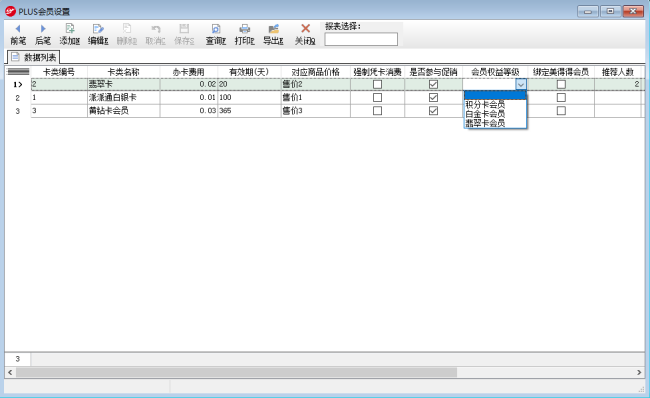Toggle 强制凭卡消费 checkbox for 翡翠卡 row
Screen dimensions: 650x398
(x=377, y=84)
